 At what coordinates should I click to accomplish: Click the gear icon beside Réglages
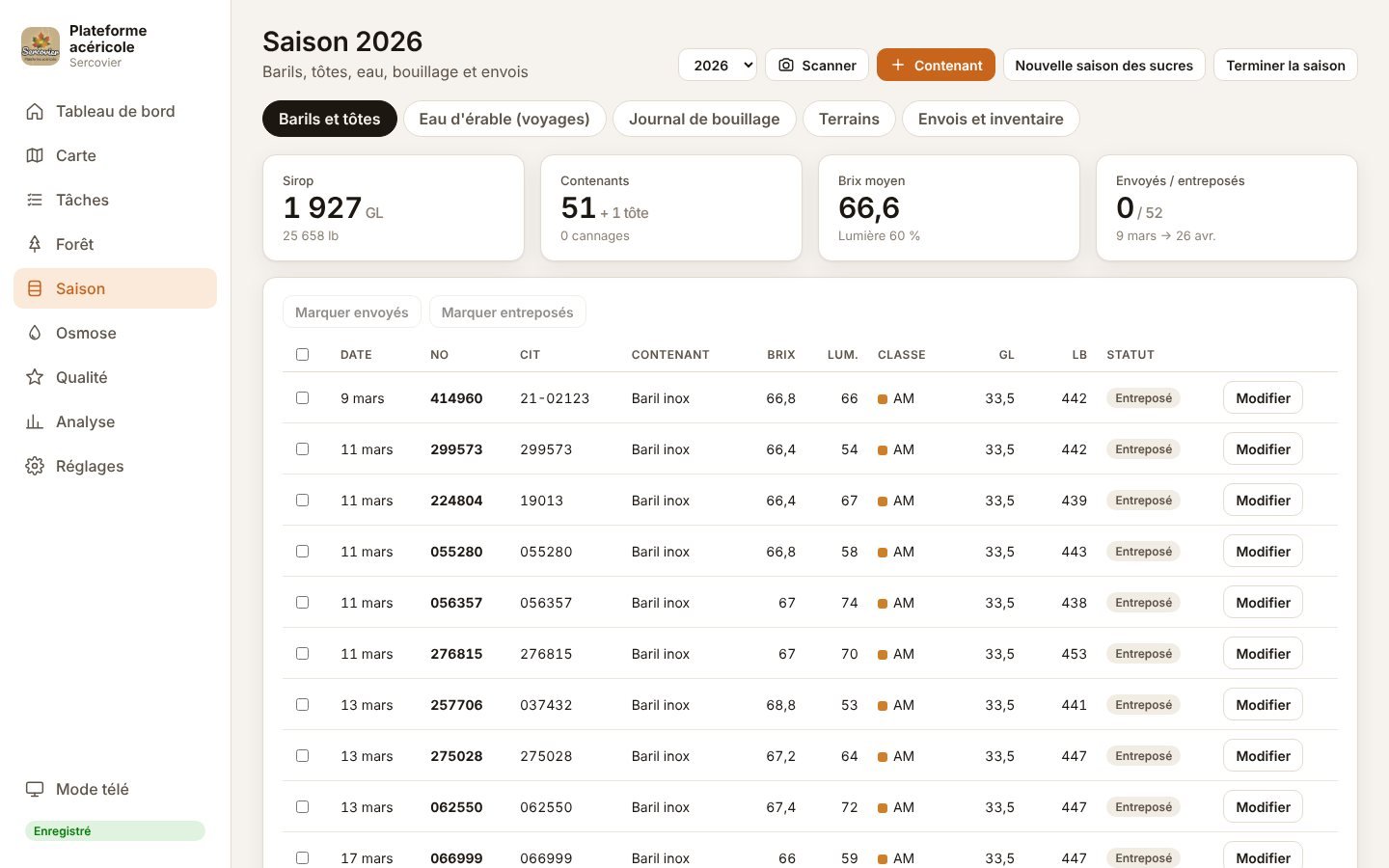(x=35, y=466)
